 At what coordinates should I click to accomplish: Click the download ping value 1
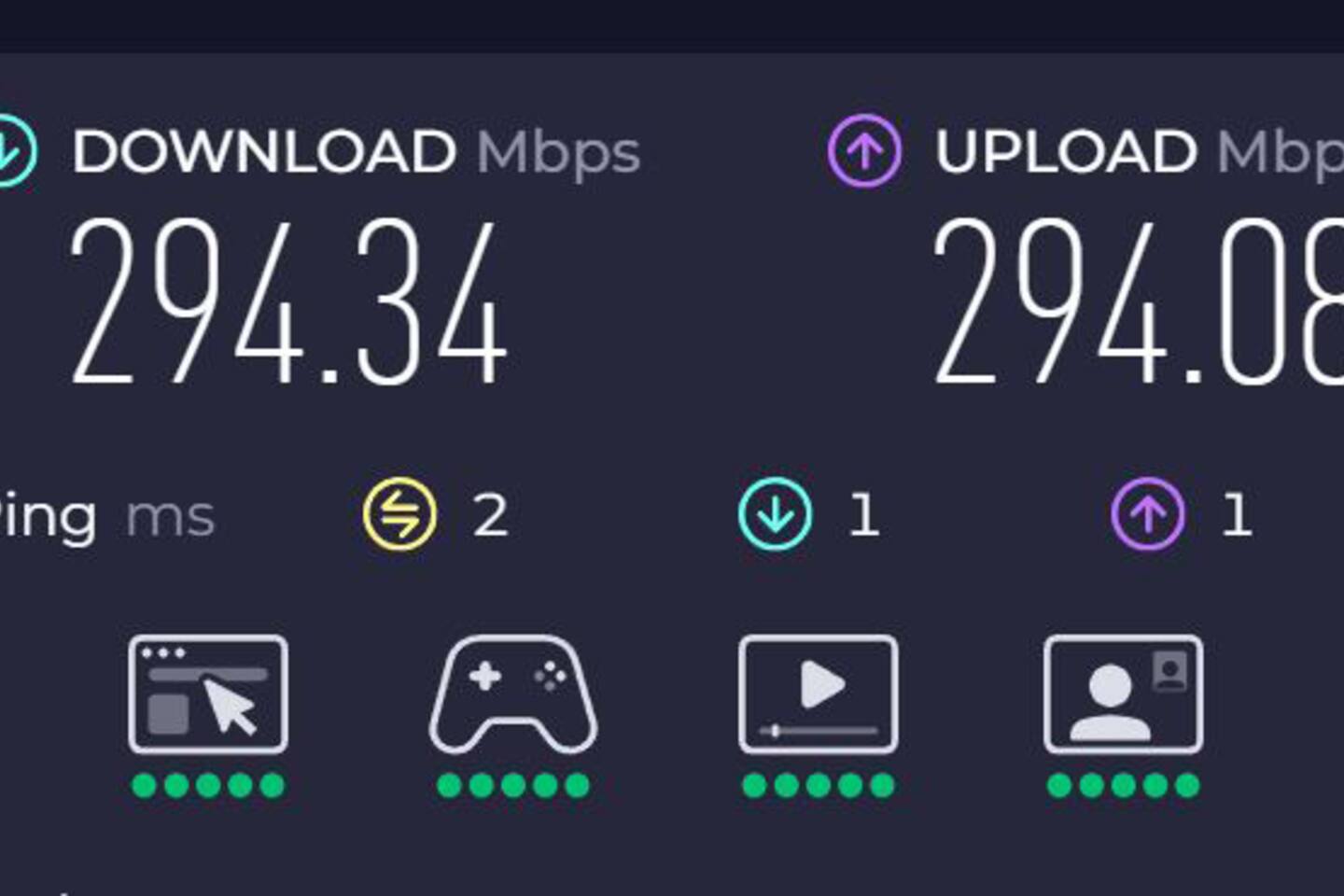pos(864,515)
